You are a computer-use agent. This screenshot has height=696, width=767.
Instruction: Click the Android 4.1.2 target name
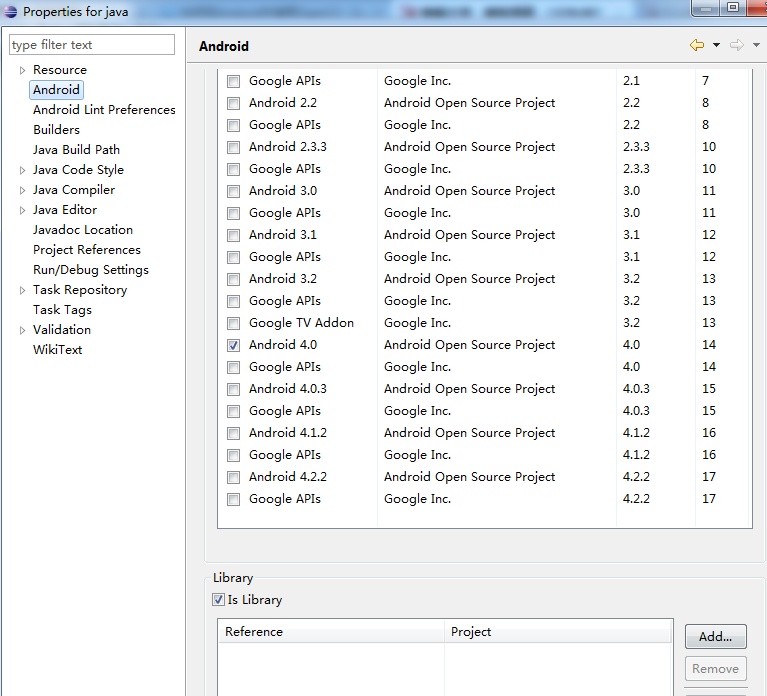[x=288, y=433]
